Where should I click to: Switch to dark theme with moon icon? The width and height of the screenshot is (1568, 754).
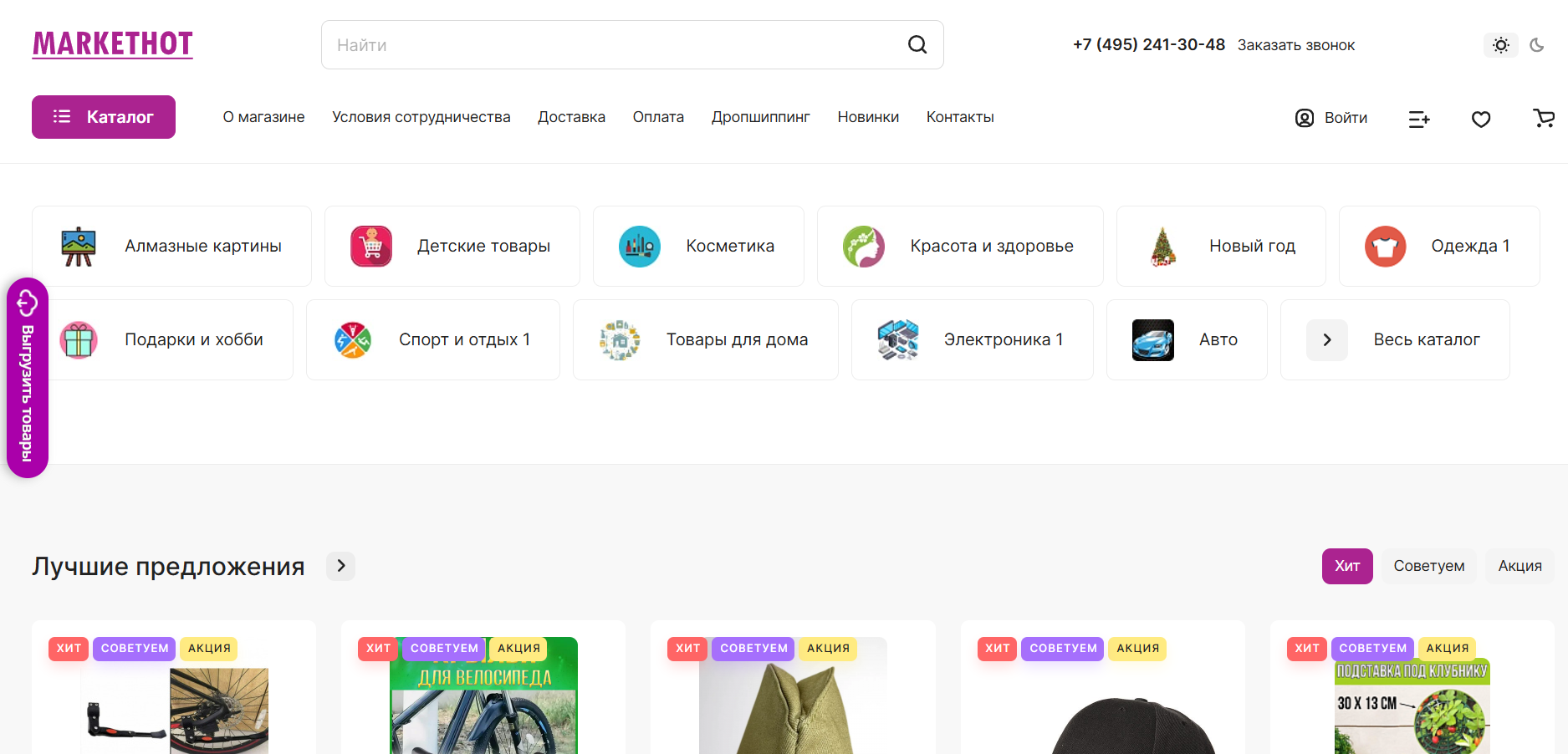click(1537, 44)
